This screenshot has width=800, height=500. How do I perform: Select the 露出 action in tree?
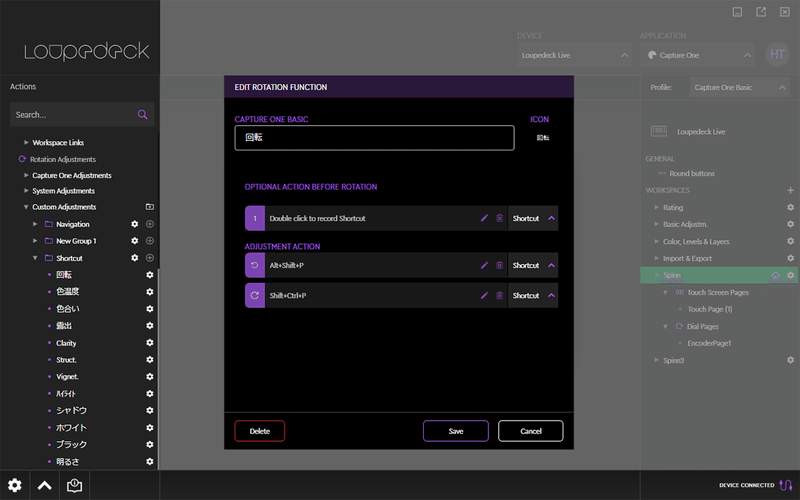click(x=64, y=326)
